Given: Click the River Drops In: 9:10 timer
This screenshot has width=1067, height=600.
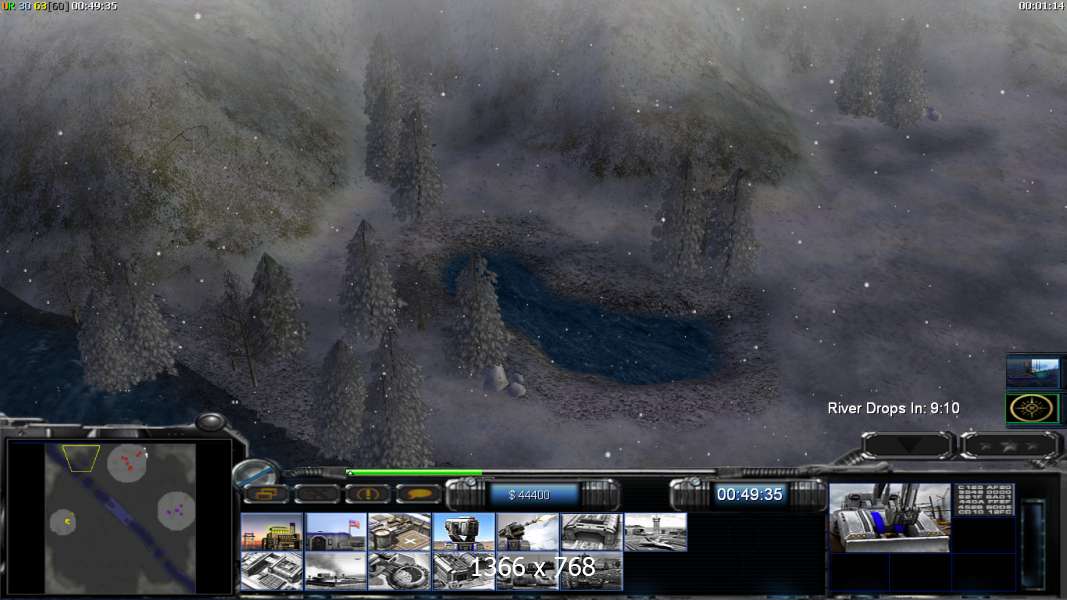Looking at the screenshot, I should tap(893, 408).
